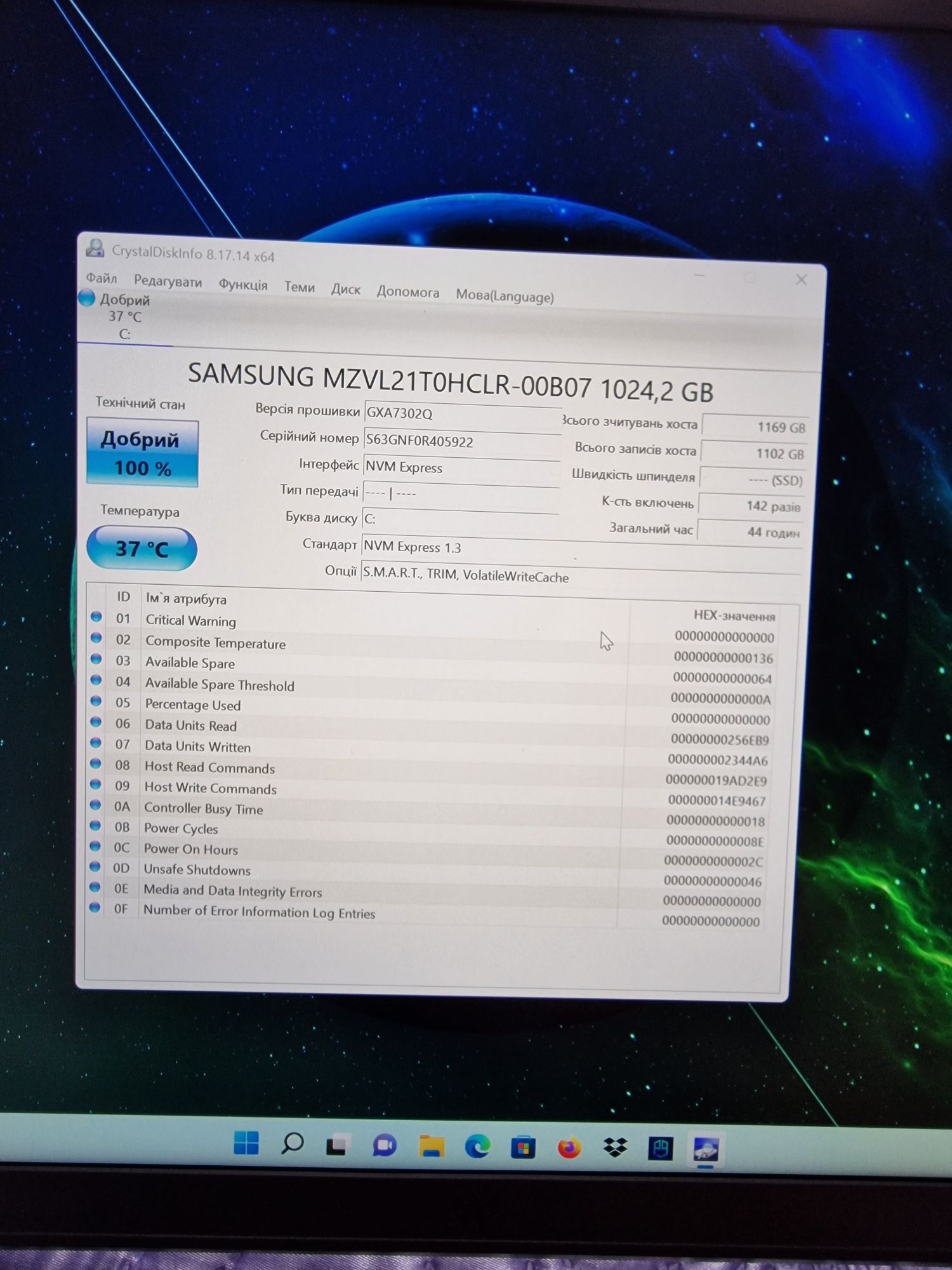Click status dot for Host Write Commands
This screenshot has width=952, height=1270.
[x=95, y=784]
